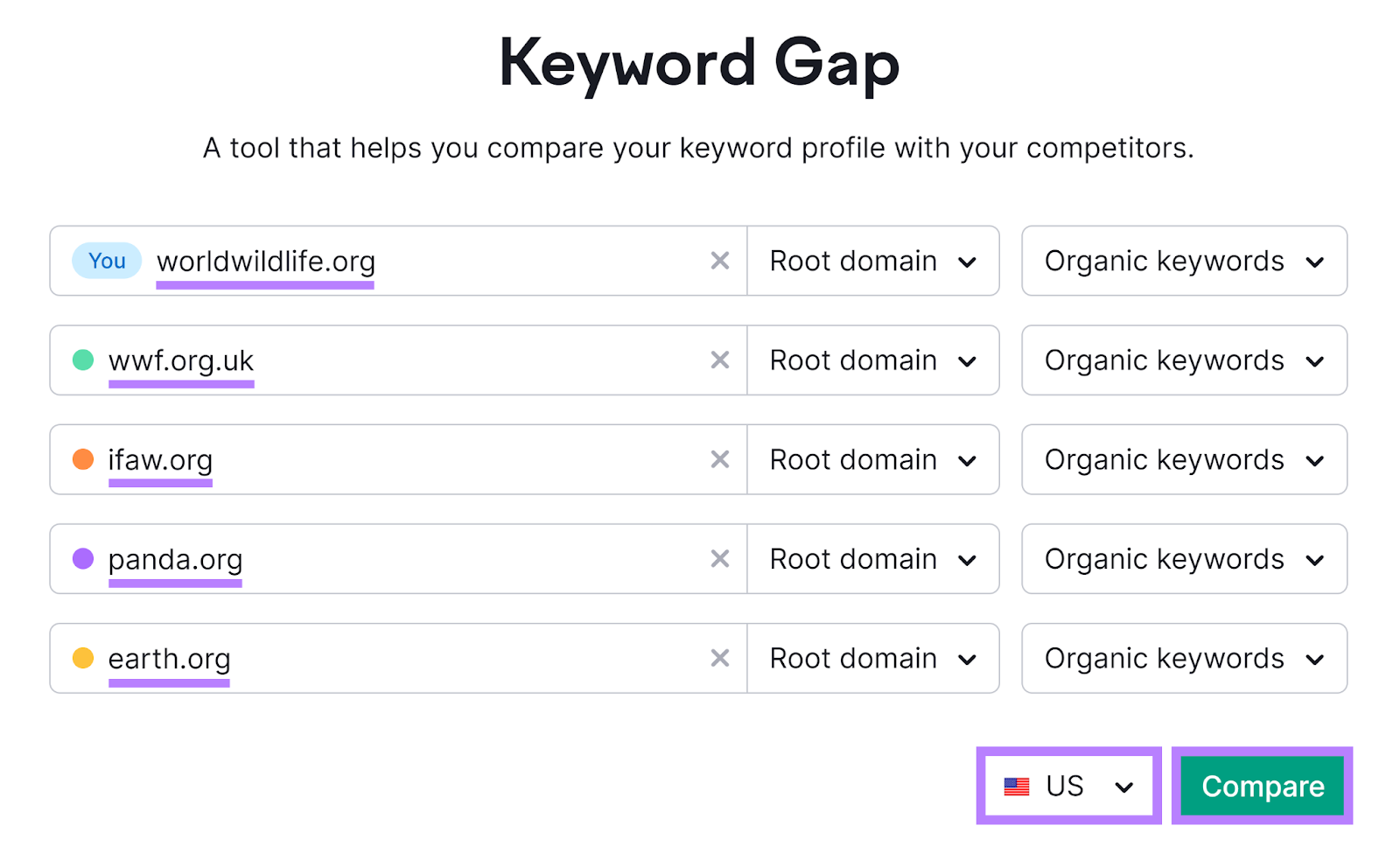
Task: Clear the ifaw.org domain entry
Action: tap(719, 459)
